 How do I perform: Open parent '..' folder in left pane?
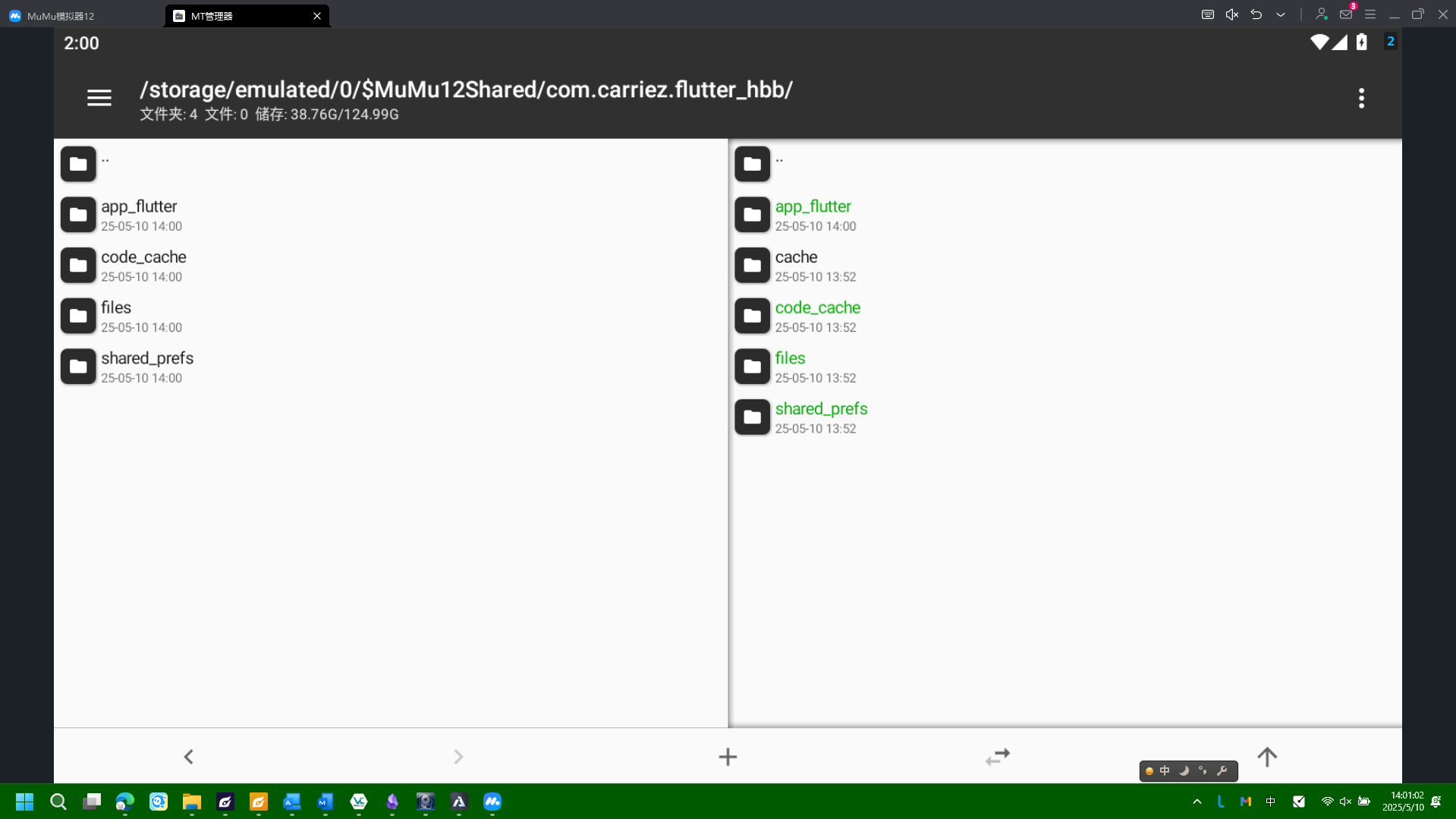click(x=391, y=164)
